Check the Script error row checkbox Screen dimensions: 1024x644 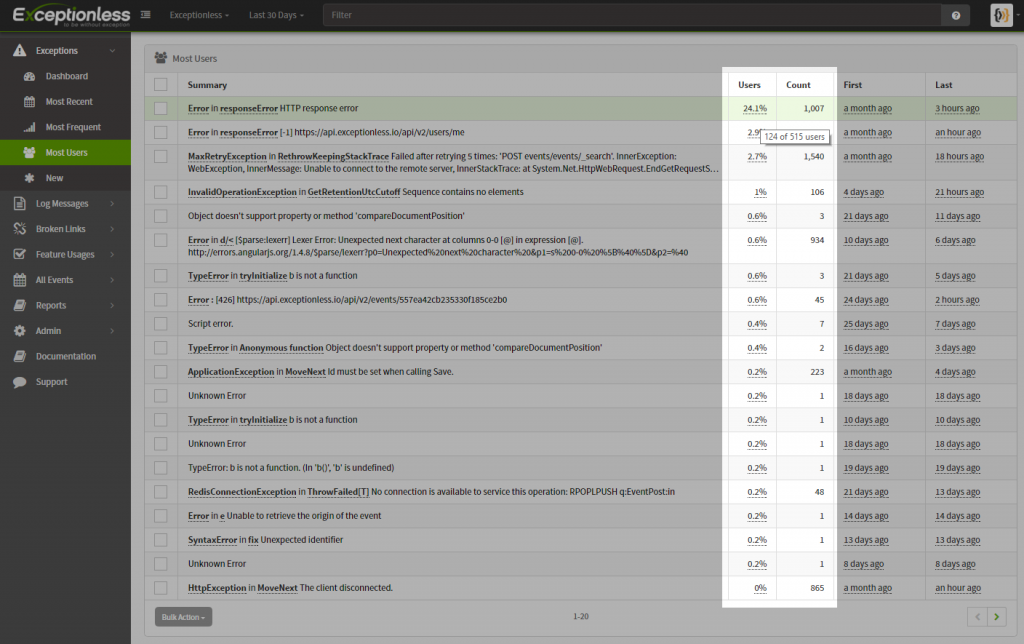click(x=161, y=324)
